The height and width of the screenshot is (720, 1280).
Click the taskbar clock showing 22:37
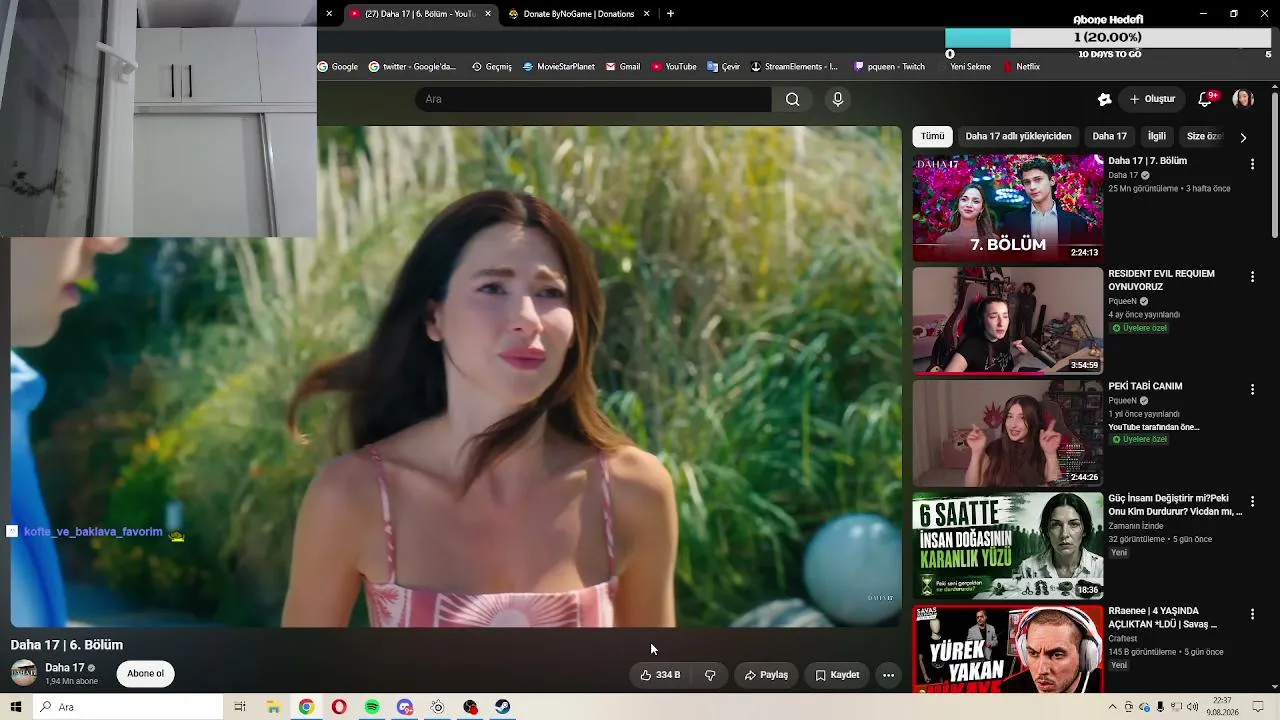(x=1222, y=707)
